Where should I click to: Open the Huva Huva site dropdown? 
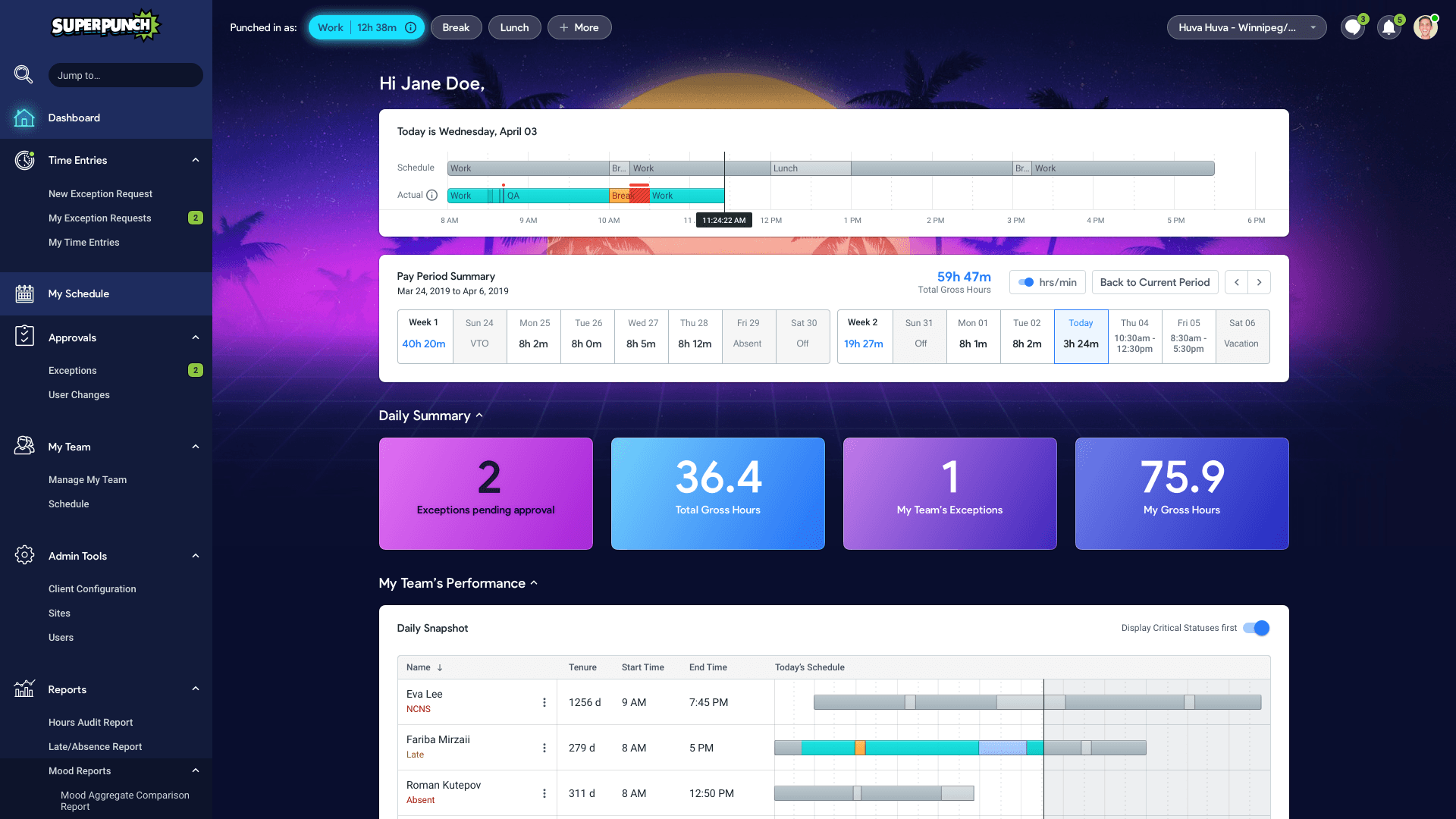tap(1246, 27)
